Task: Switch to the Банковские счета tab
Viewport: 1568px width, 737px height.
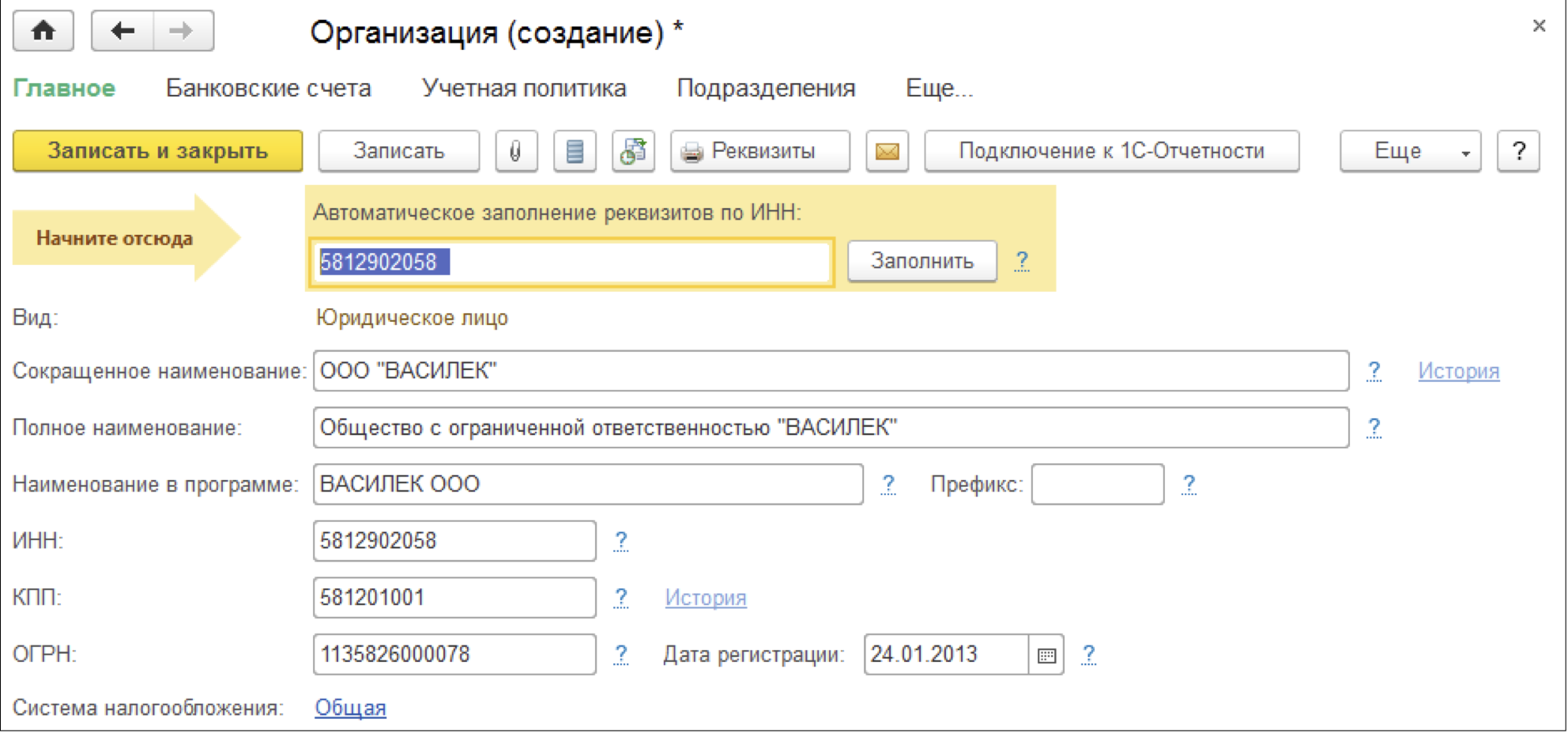Action: coord(268,88)
